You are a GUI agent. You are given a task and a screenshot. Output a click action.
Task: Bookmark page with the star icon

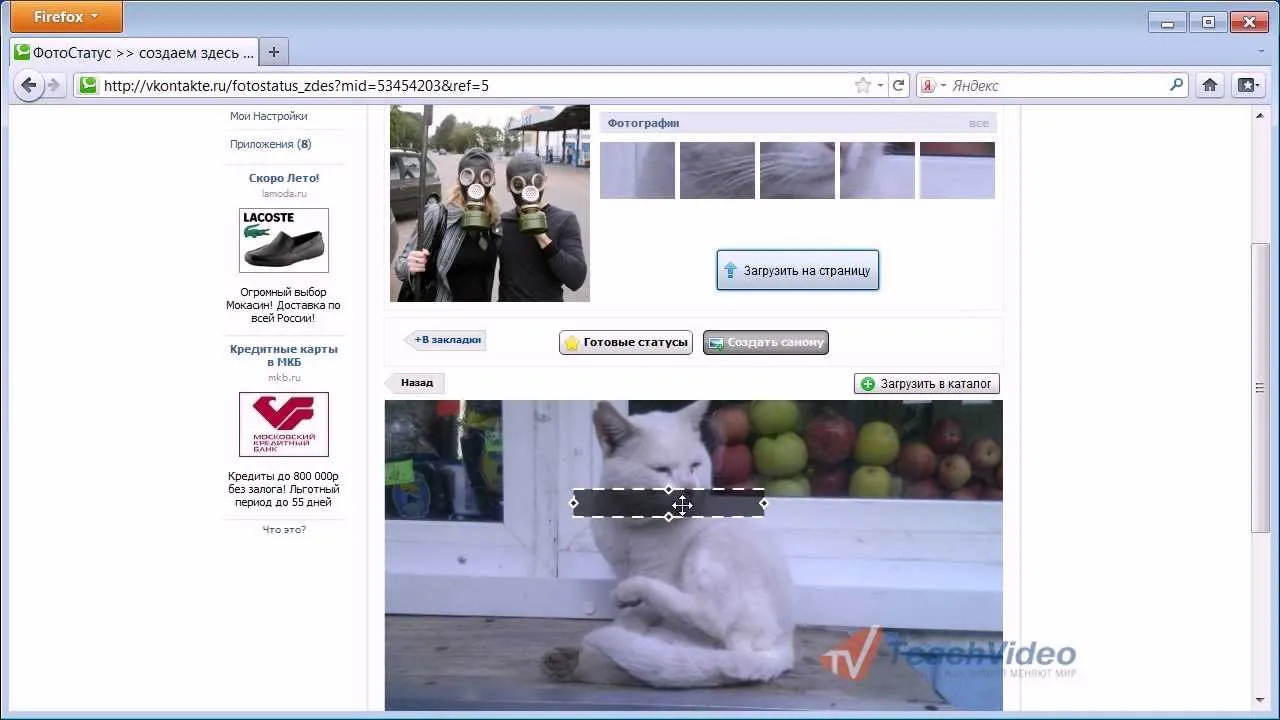tap(862, 85)
